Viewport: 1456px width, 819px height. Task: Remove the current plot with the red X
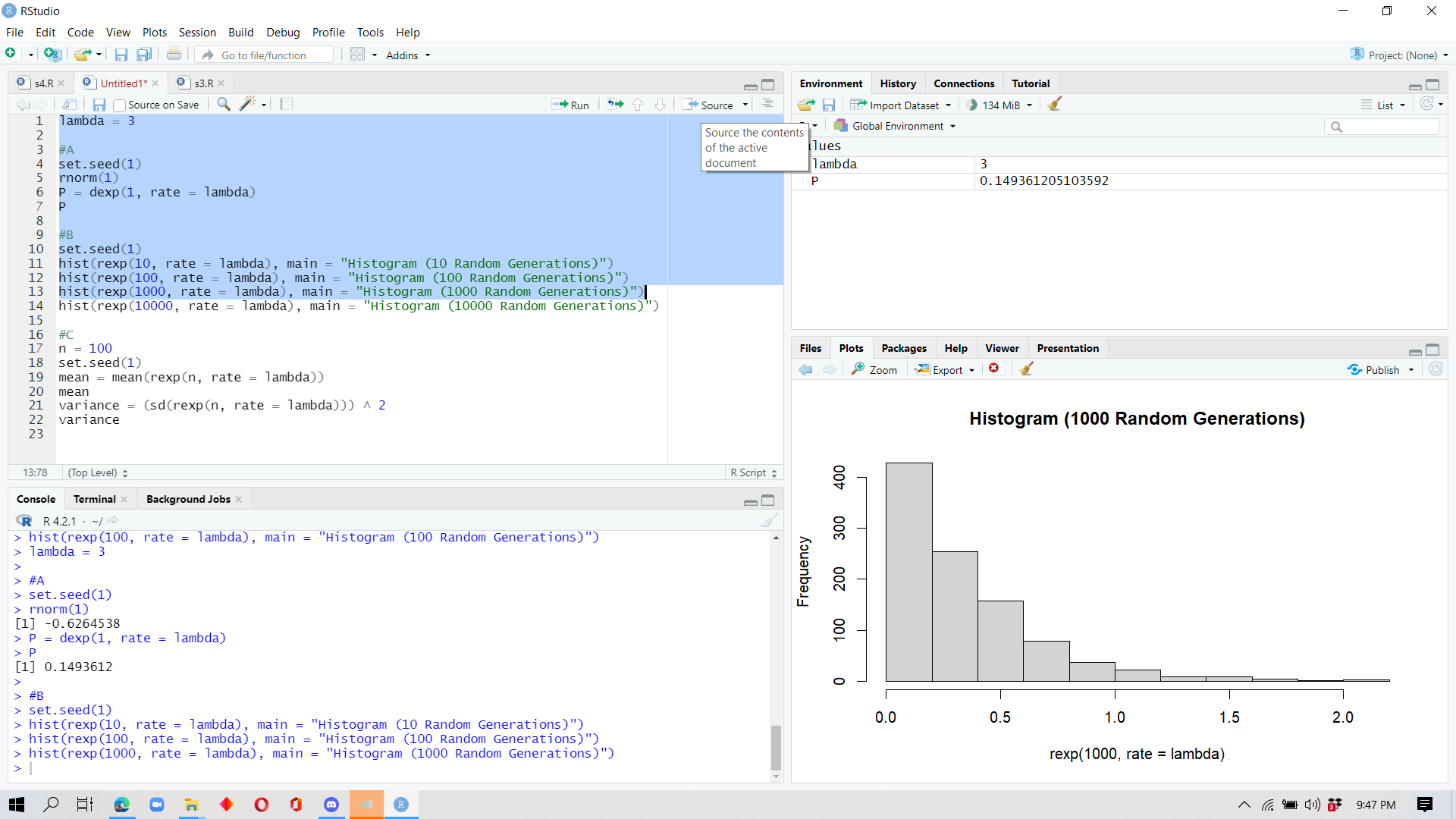pyautogui.click(x=994, y=369)
